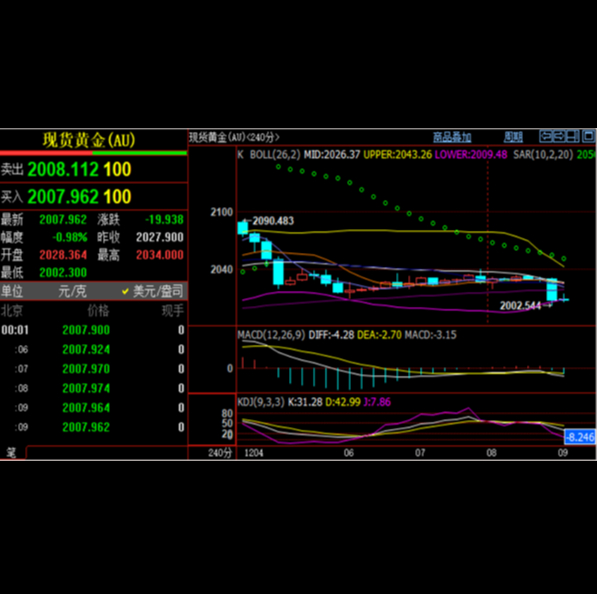Click the 08 date marker on time axis

click(x=491, y=453)
